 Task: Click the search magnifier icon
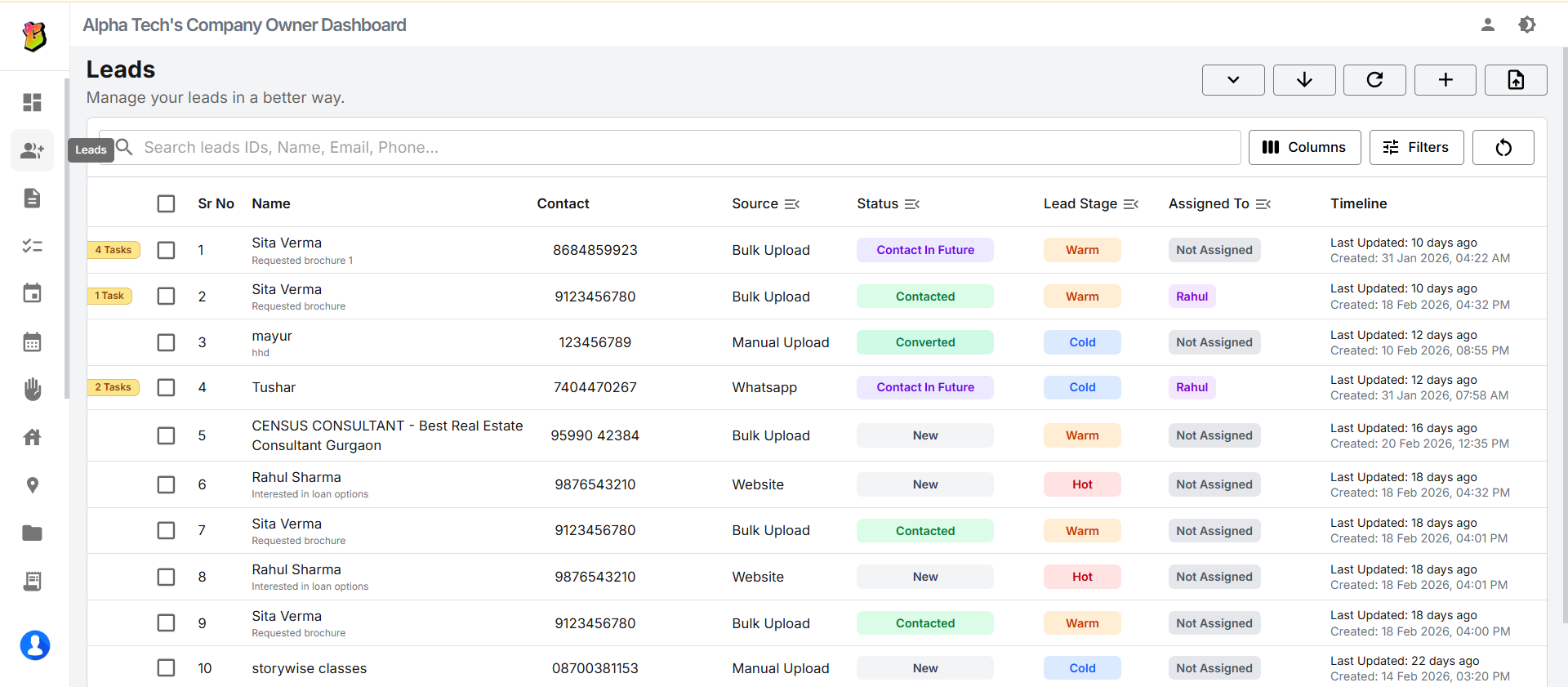coord(124,147)
